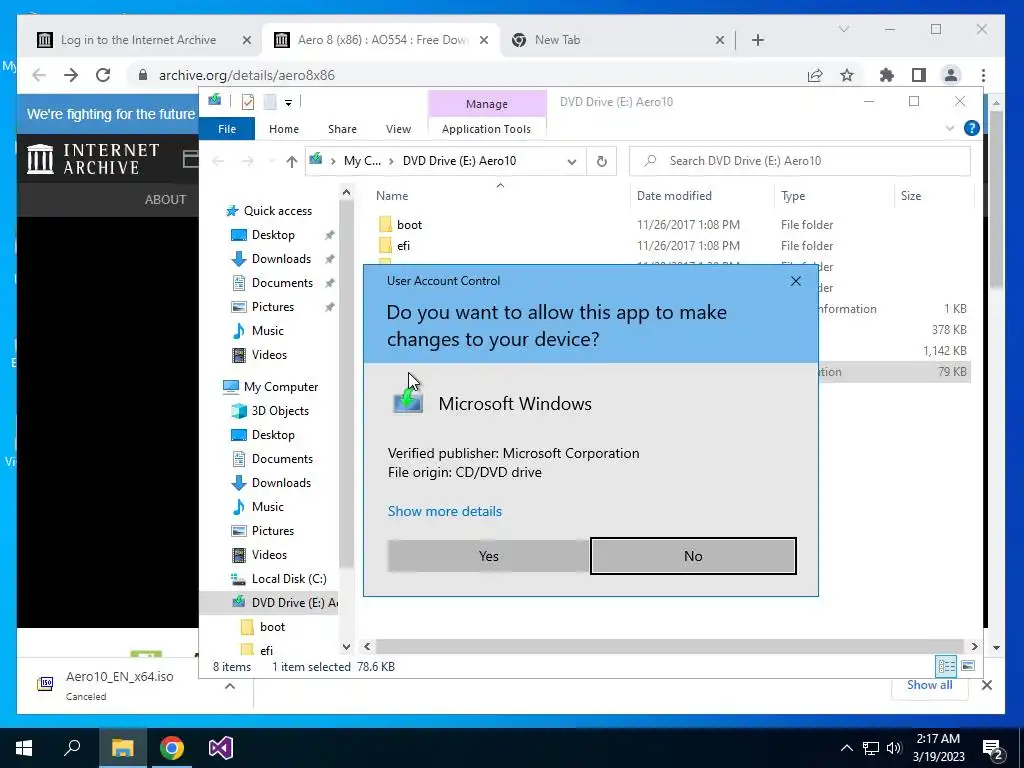Open the address bar history dropdown

571,161
